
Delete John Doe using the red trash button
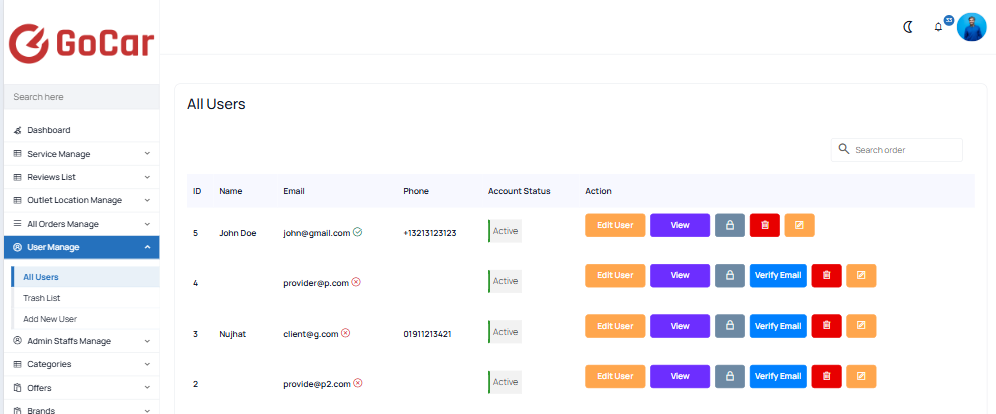pos(765,225)
